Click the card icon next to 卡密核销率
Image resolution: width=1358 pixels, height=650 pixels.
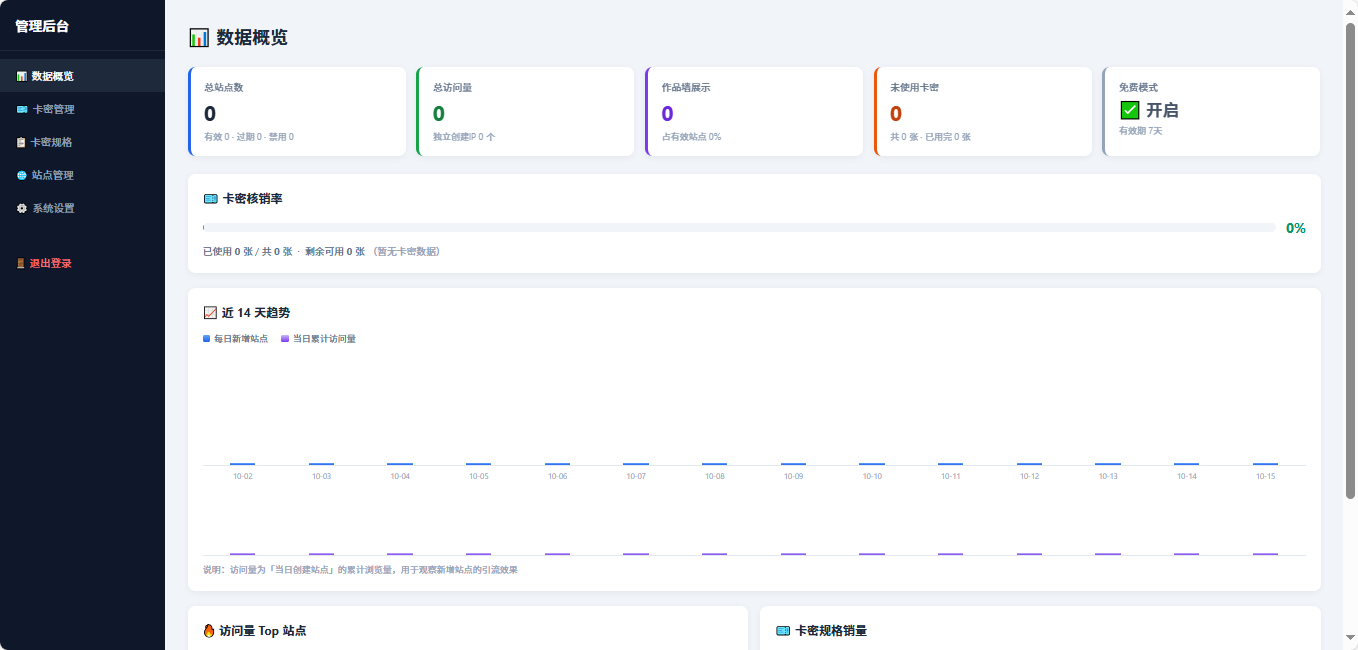(x=210, y=199)
